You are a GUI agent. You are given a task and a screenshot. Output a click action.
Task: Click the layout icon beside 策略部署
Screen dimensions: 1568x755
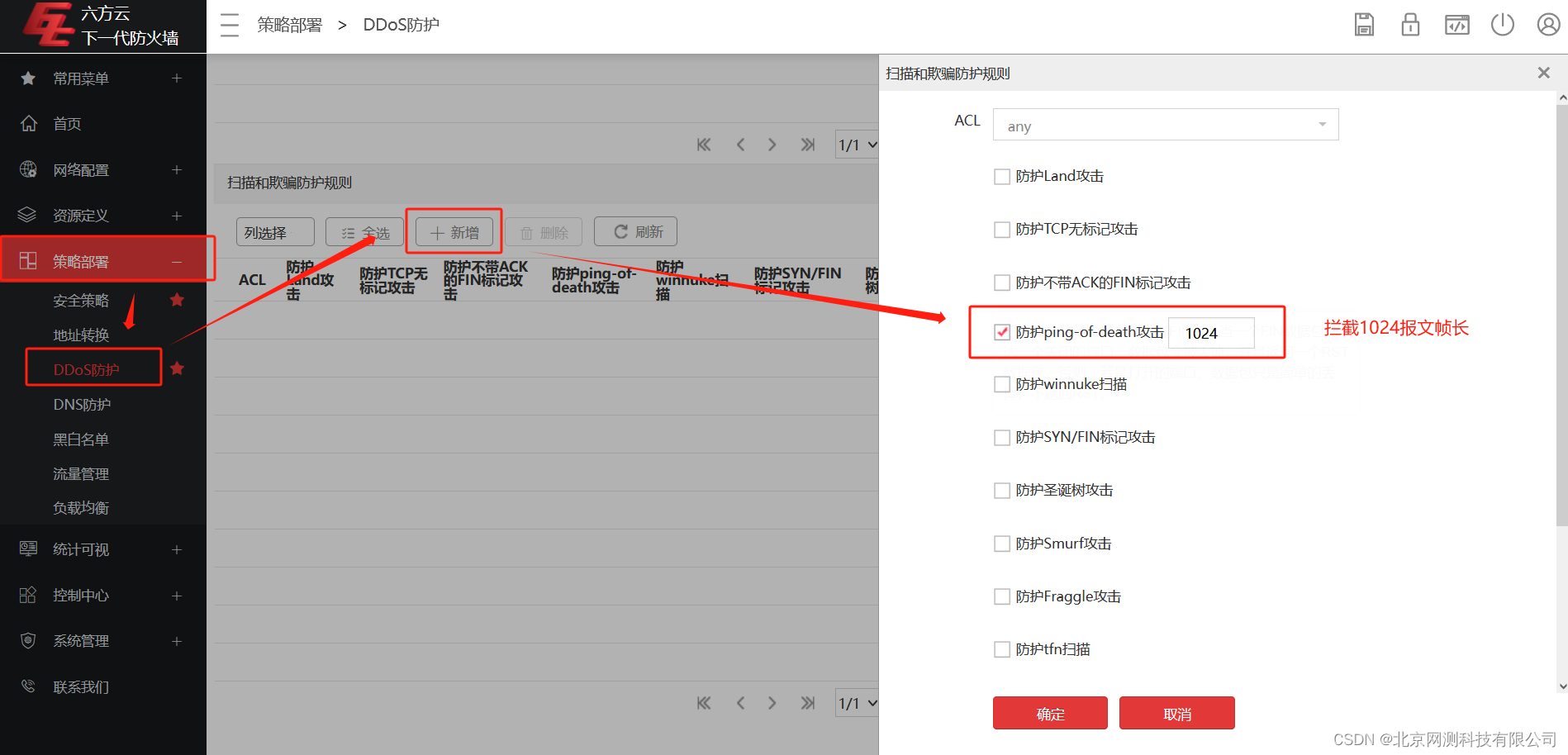point(28,261)
